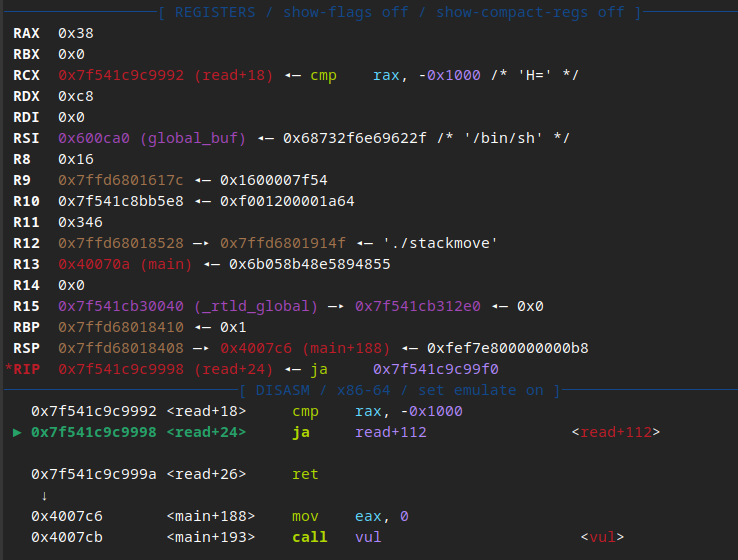The height and width of the screenshot is (560, 738).
Task: Click the global_buf address 0x600ca0
Action: tap(94, 139)
